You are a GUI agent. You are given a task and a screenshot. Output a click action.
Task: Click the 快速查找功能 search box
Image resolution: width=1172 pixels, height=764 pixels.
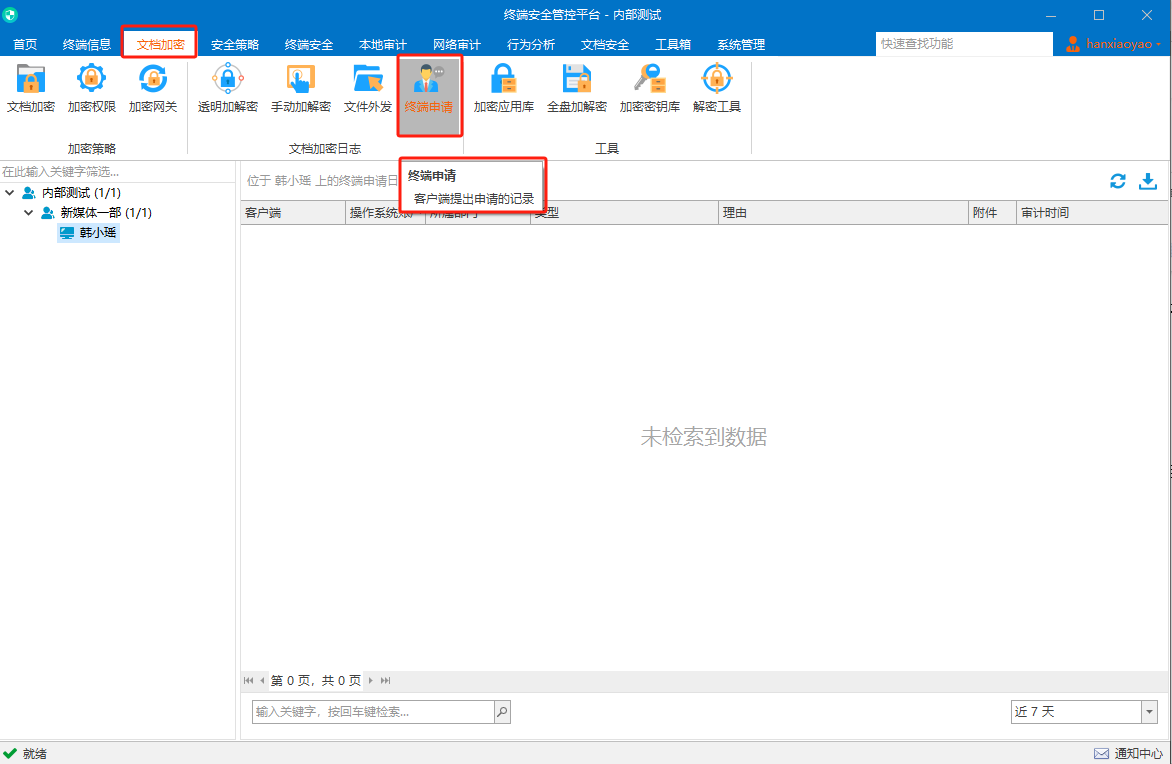pos(963,44)
